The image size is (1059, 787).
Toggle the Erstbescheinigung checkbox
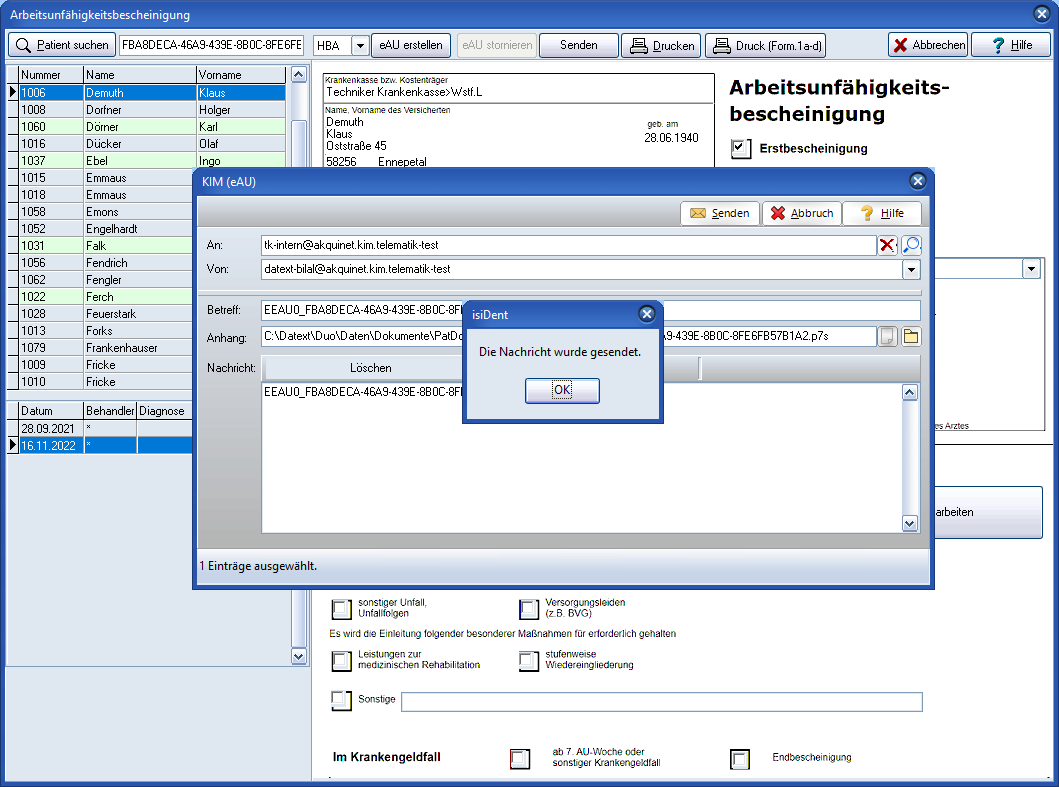coord(740,148)
